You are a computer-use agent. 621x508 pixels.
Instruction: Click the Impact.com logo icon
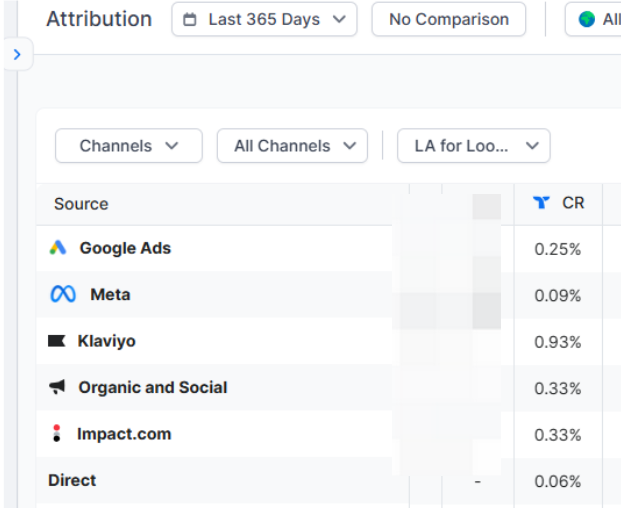click(57, 433)
